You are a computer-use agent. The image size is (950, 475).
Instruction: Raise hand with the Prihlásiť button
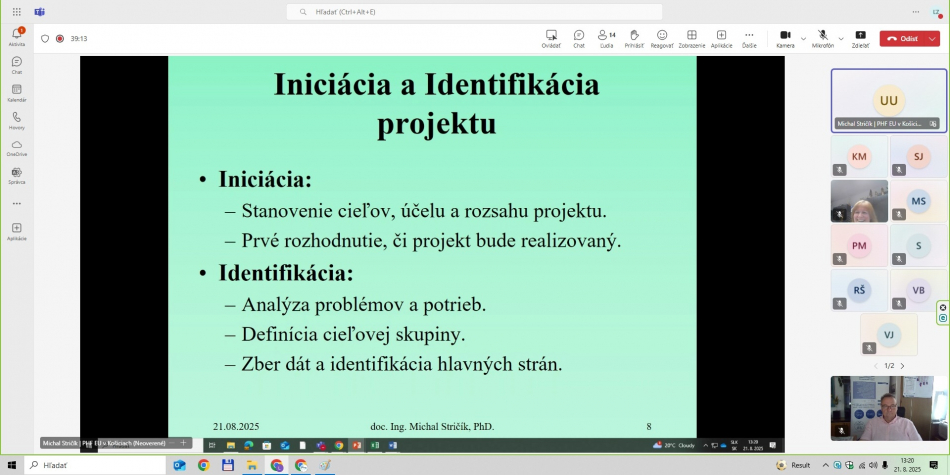tap(634, 38)
